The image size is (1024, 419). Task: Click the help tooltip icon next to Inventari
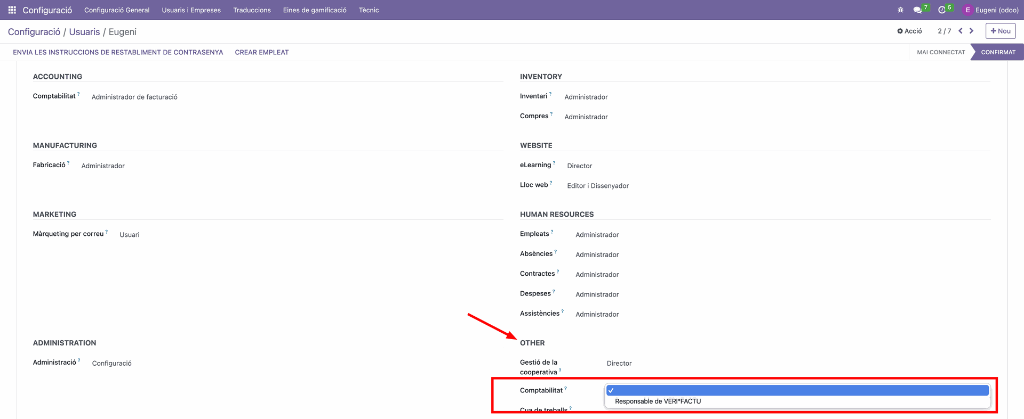(x=550, y=94)
